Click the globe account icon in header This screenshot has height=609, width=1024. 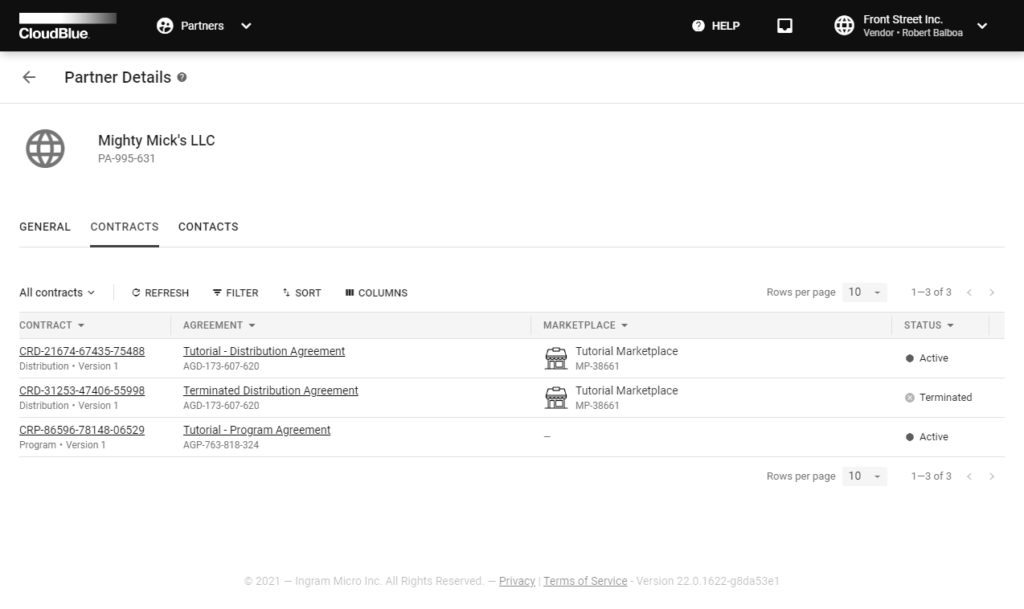pos(844,26)
